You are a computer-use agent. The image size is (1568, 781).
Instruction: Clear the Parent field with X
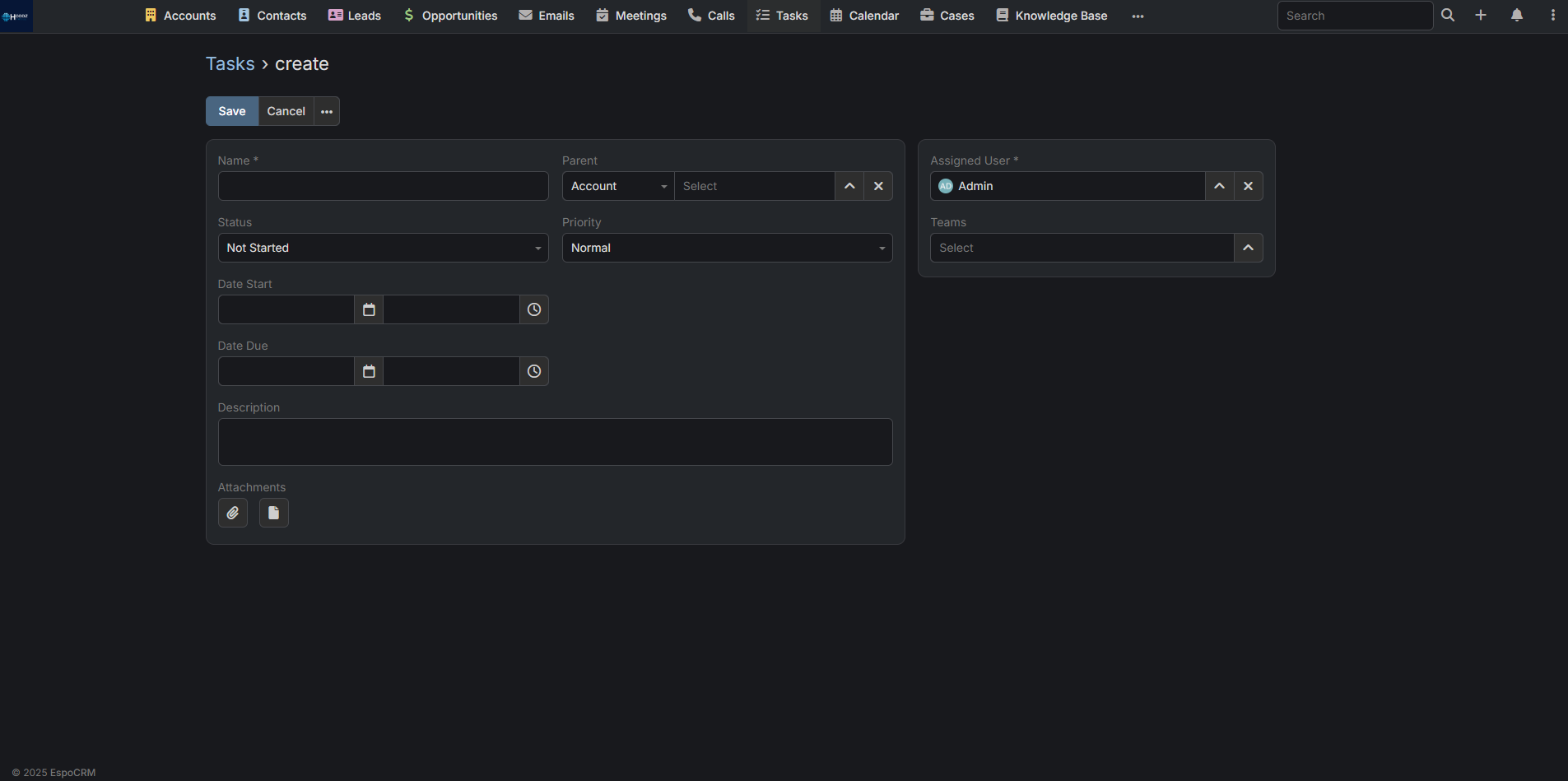(878, 186)
